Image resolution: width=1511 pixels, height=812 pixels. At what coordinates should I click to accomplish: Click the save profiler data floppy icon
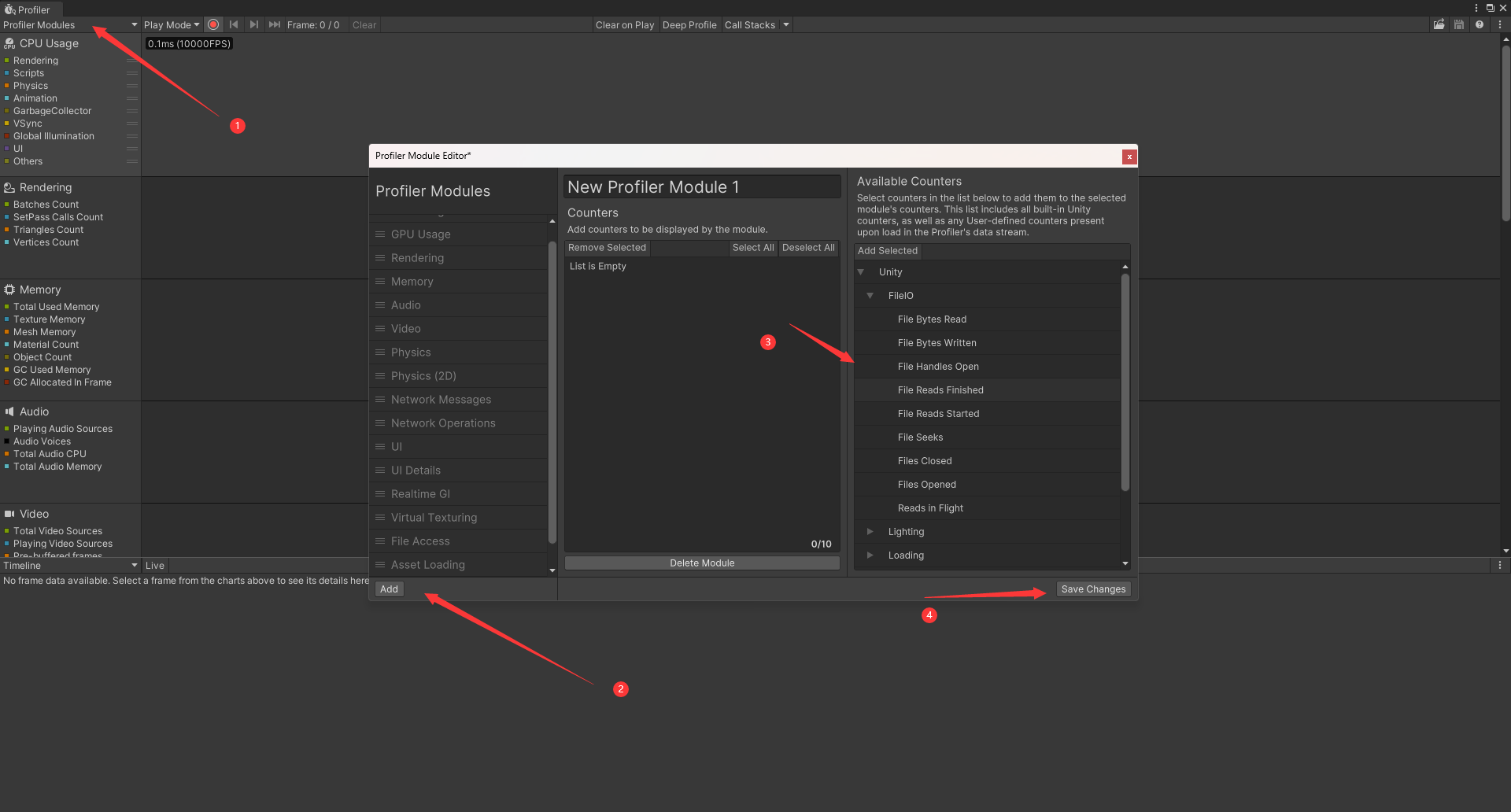coord(1459,25)
